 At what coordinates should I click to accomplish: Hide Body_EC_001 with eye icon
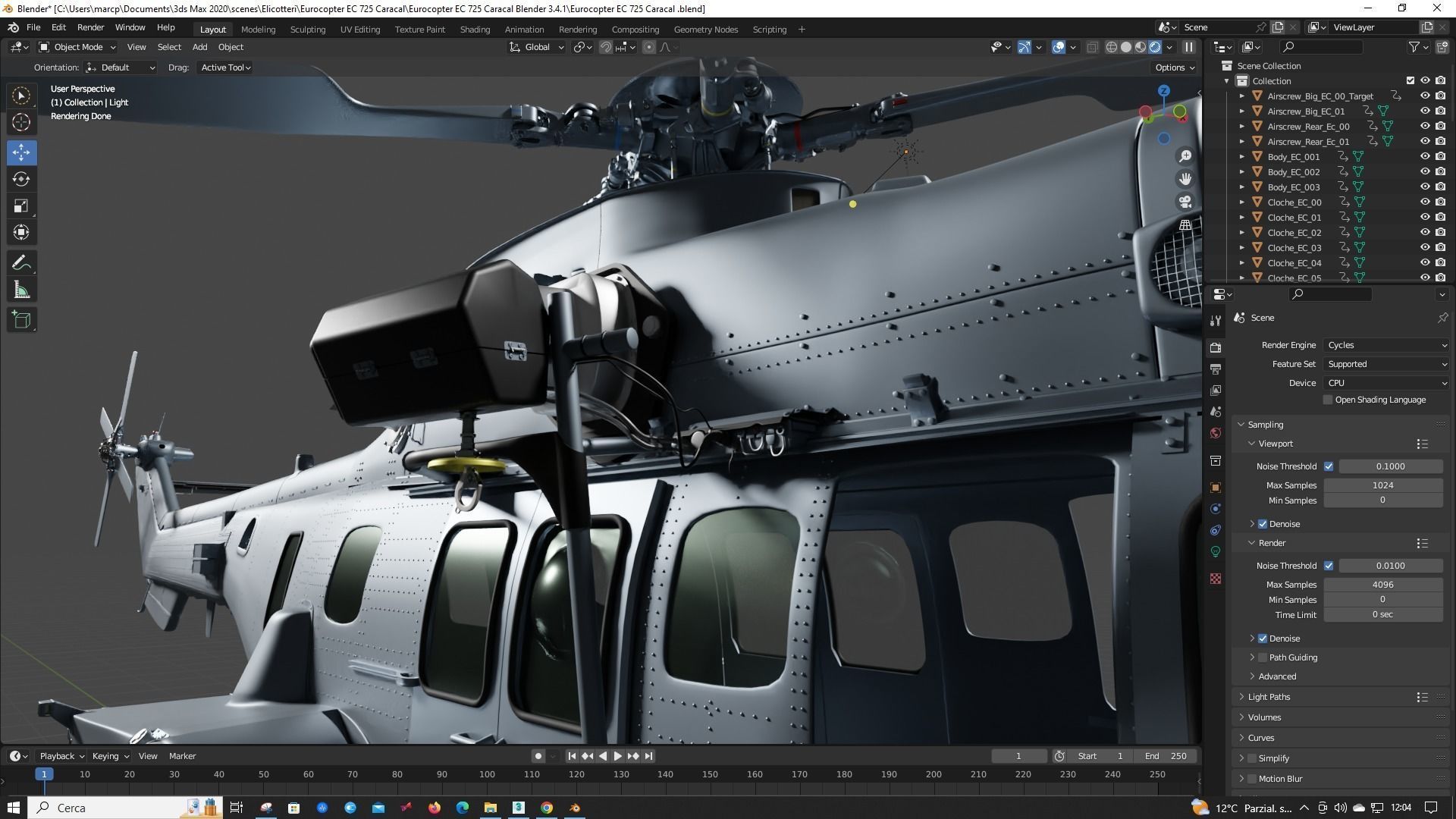pyautogui.click(x=1425, y=156)
